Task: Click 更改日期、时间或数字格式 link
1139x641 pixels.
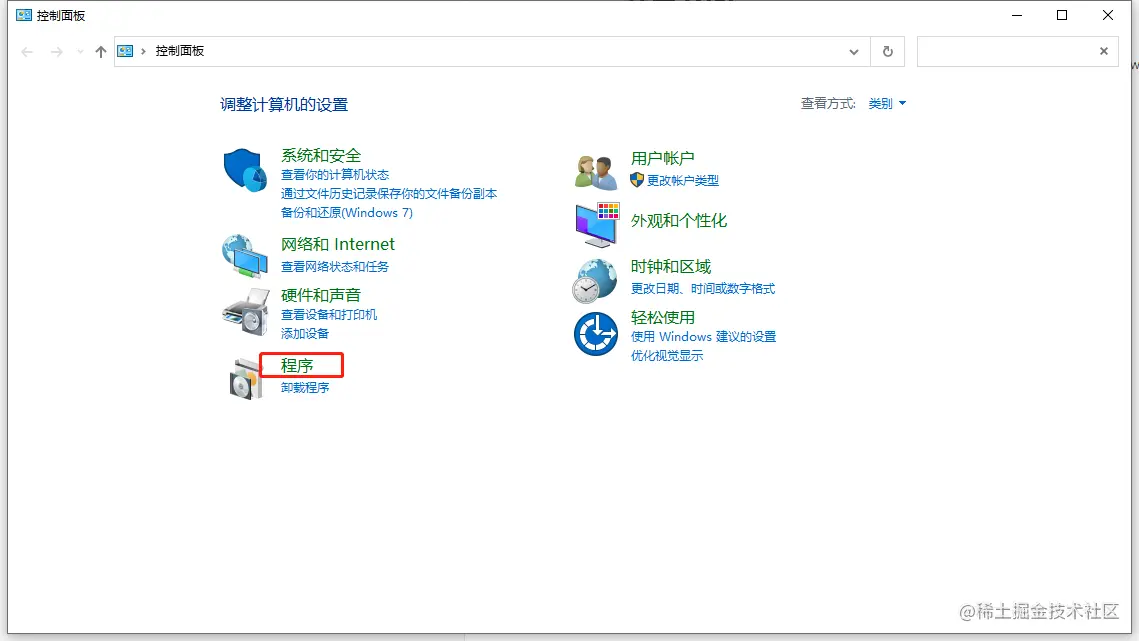Action: tap(702, 289)
